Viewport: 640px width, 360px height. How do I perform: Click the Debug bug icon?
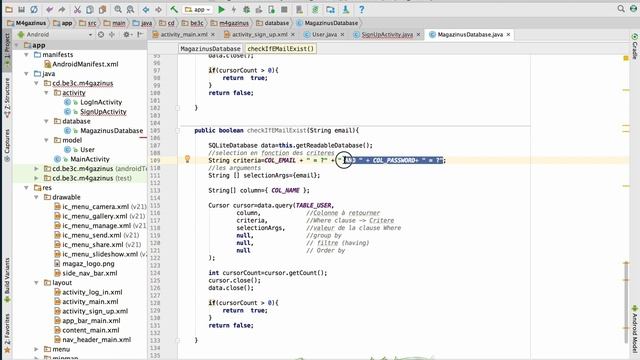coord(247,9)
